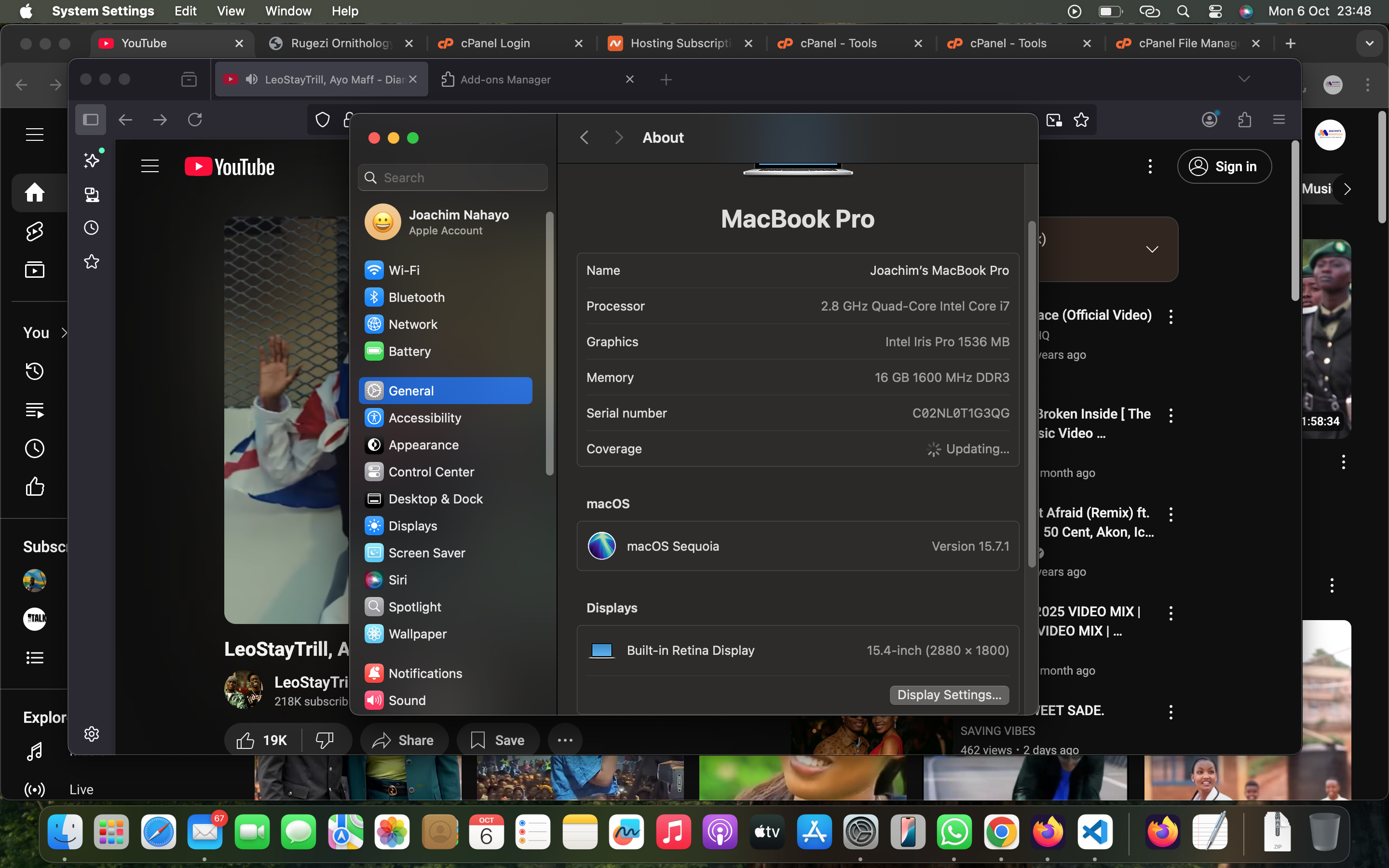The height and width of the screenshot is (868, 1389).
Task: Click the Display Settings button
Action: tap(949, 694)
